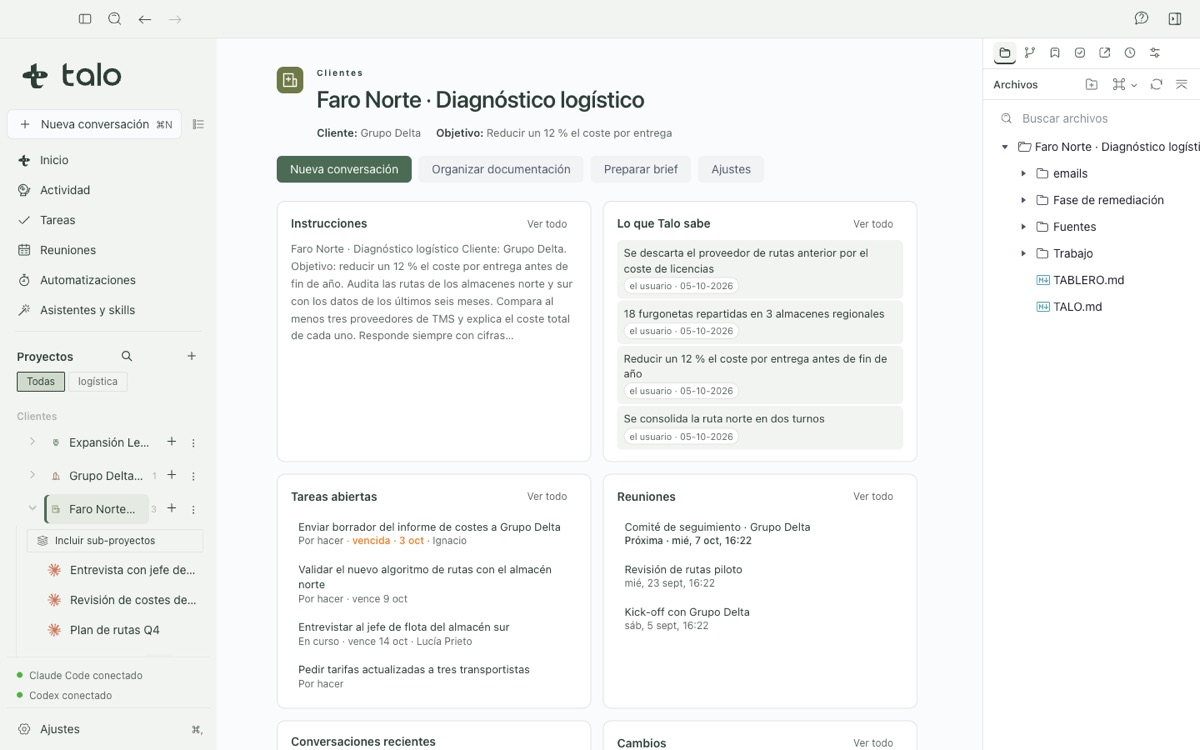Screen dimensions: 1200x750
Task: Search projects with the Proyectos magnifier
Action: pos(127,356)
